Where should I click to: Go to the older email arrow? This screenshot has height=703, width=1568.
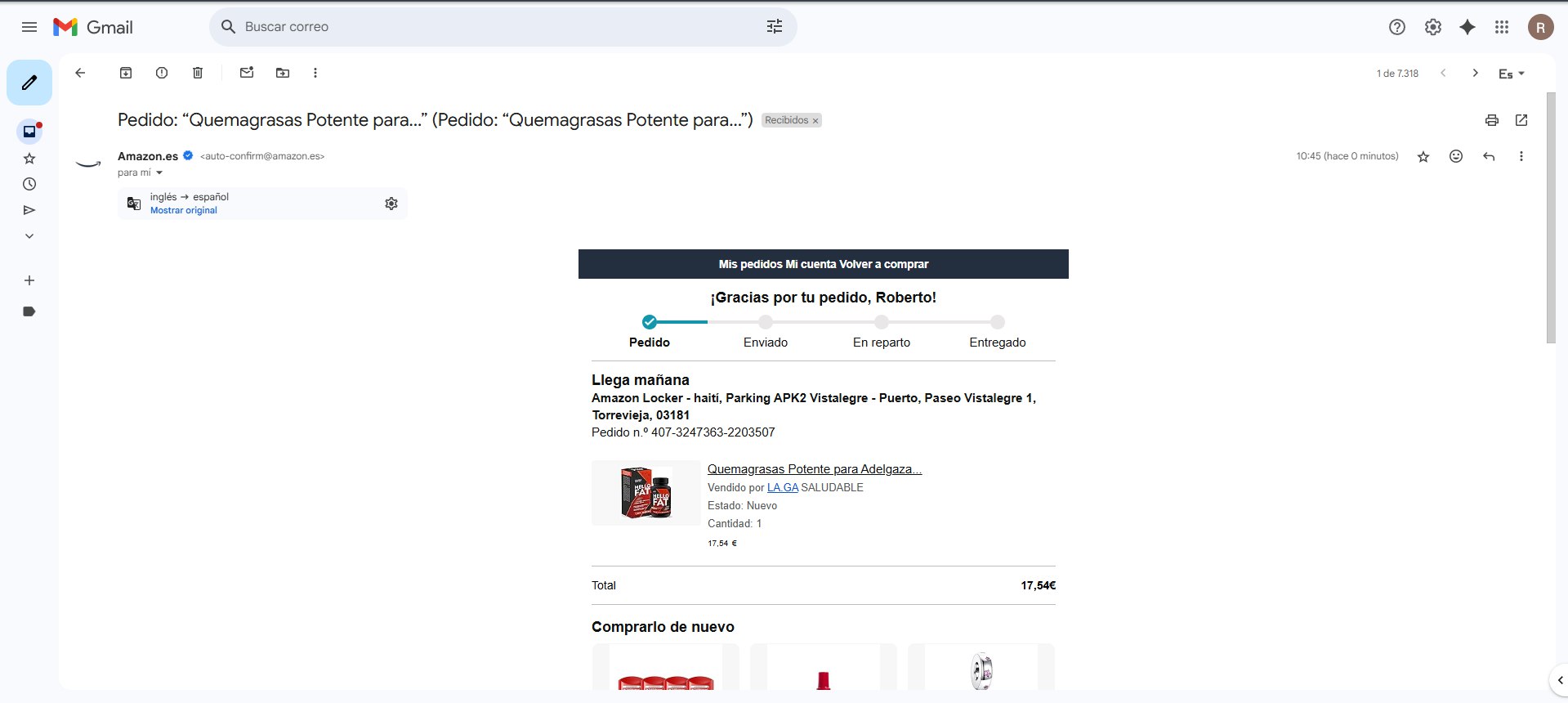[1476, 73]
